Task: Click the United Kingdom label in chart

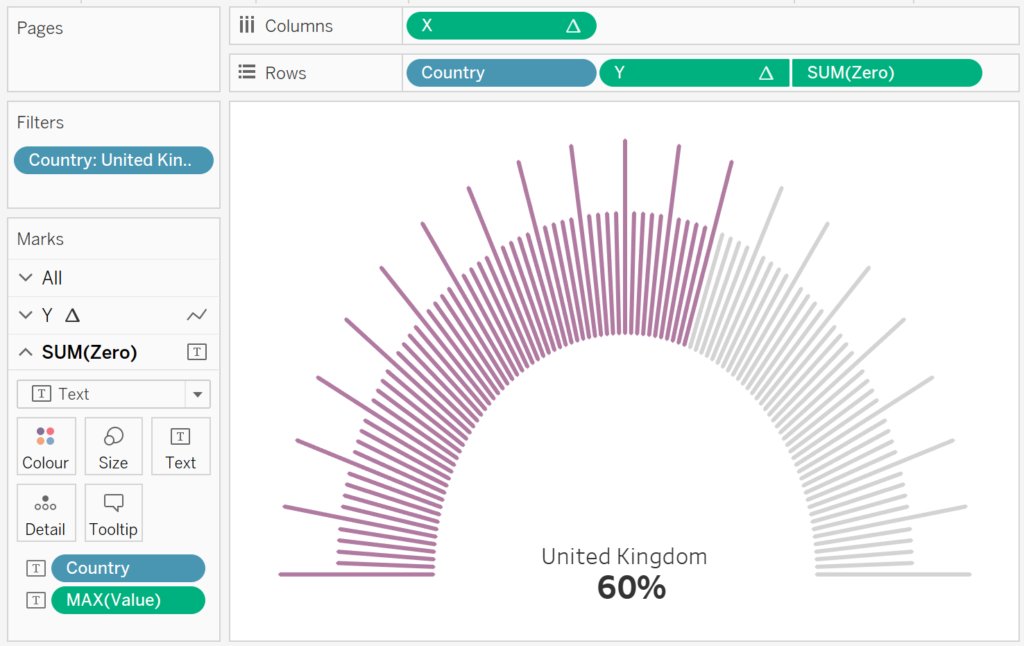Action: click(624, 557)
